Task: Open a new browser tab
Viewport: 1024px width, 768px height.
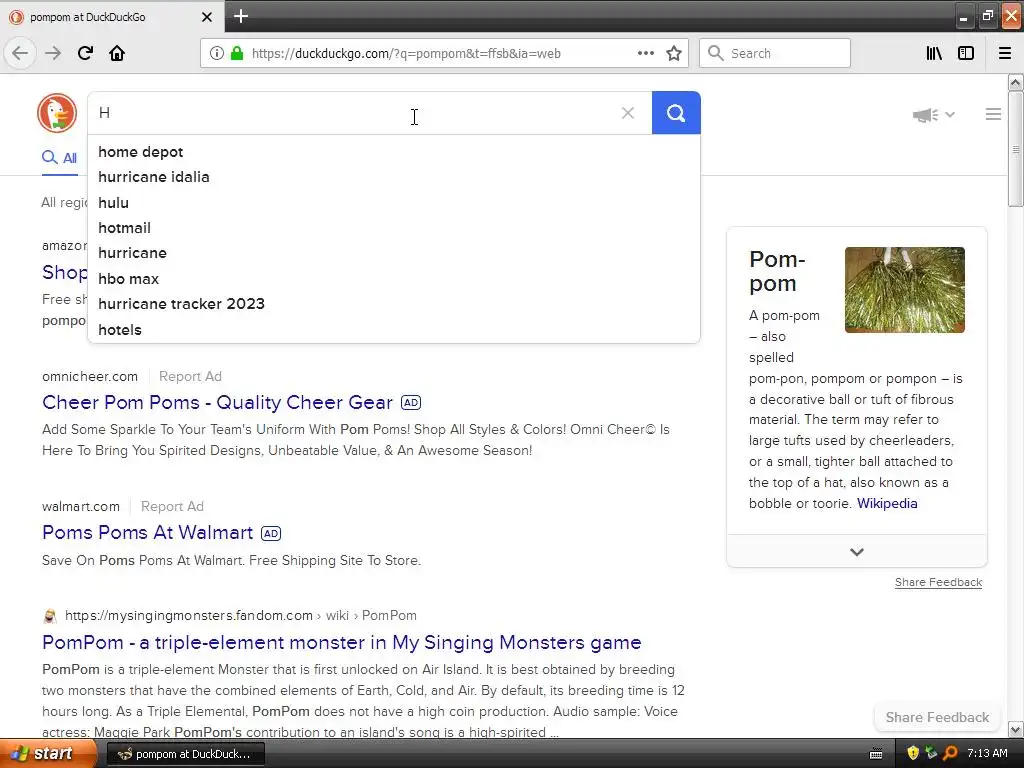Action: (x=241, y=16)
